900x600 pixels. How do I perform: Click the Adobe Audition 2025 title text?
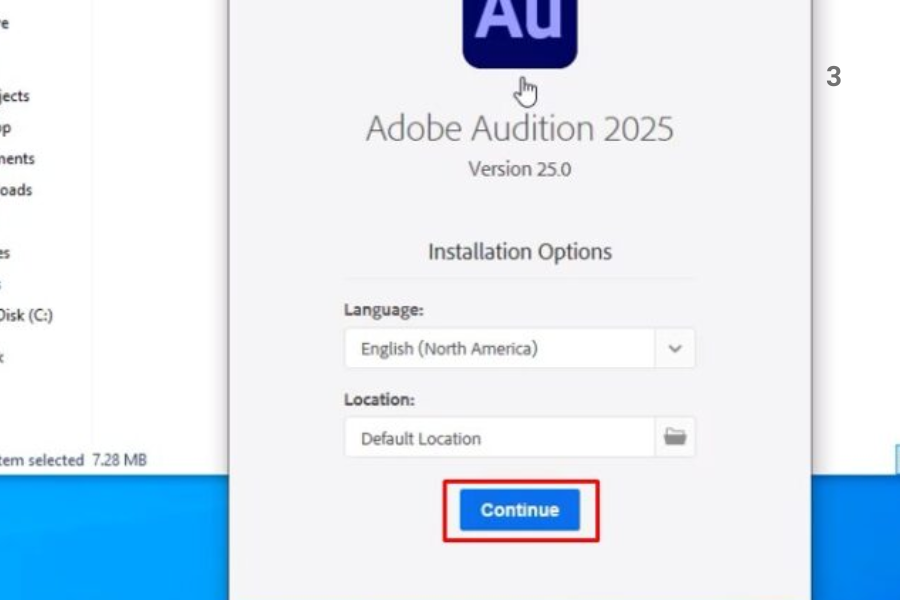point(519,128)
